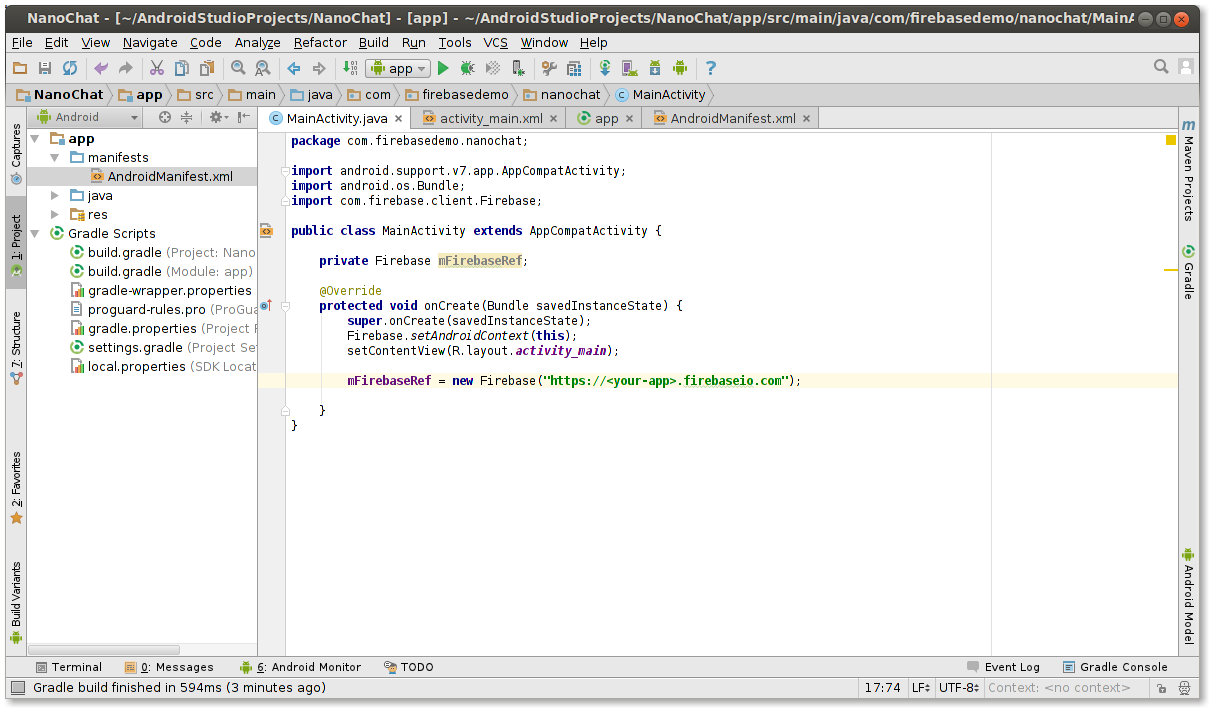Open the Android project view dropdown
The image size is (1209, 708).
point(87,117)
